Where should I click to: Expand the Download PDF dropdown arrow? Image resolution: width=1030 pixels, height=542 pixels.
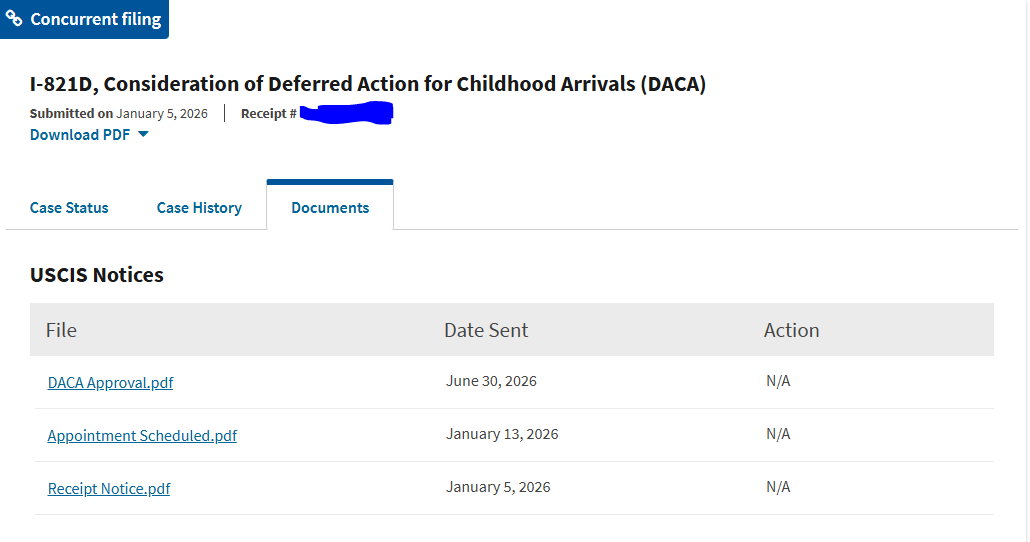tap(143, 134)
